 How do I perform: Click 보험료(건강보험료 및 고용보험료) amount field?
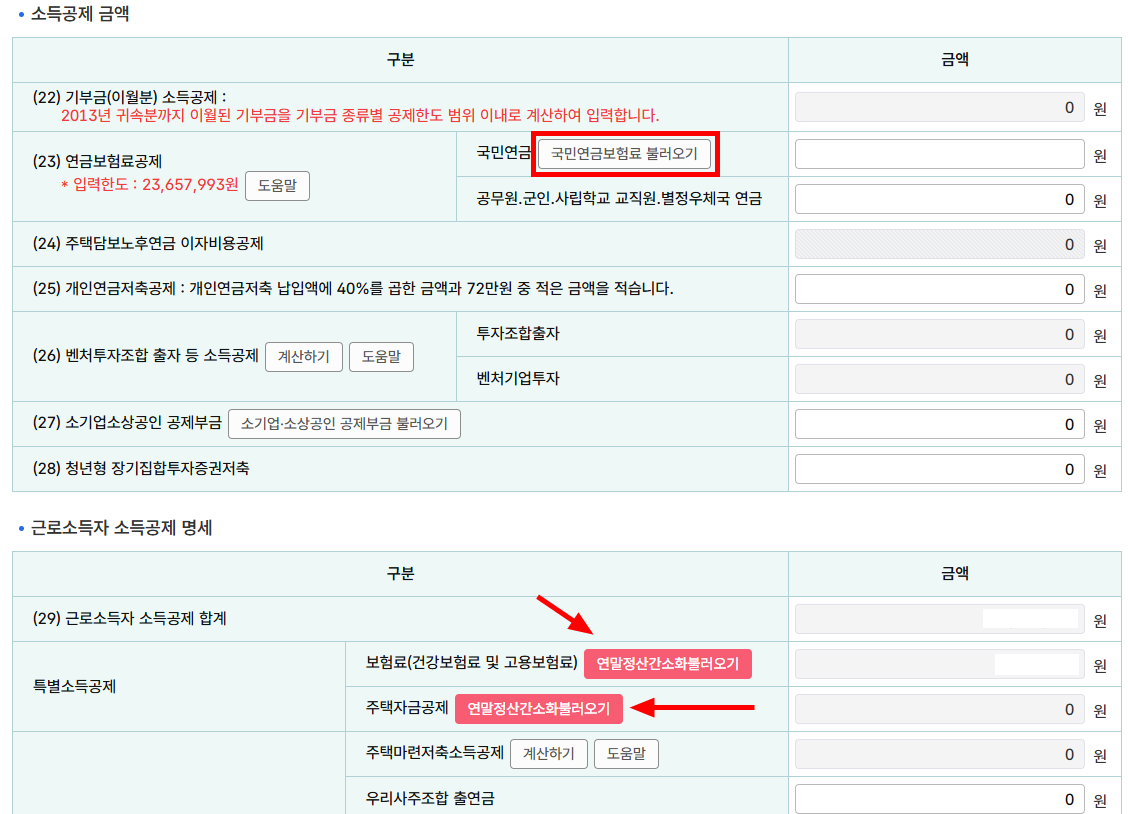point(940,664)
